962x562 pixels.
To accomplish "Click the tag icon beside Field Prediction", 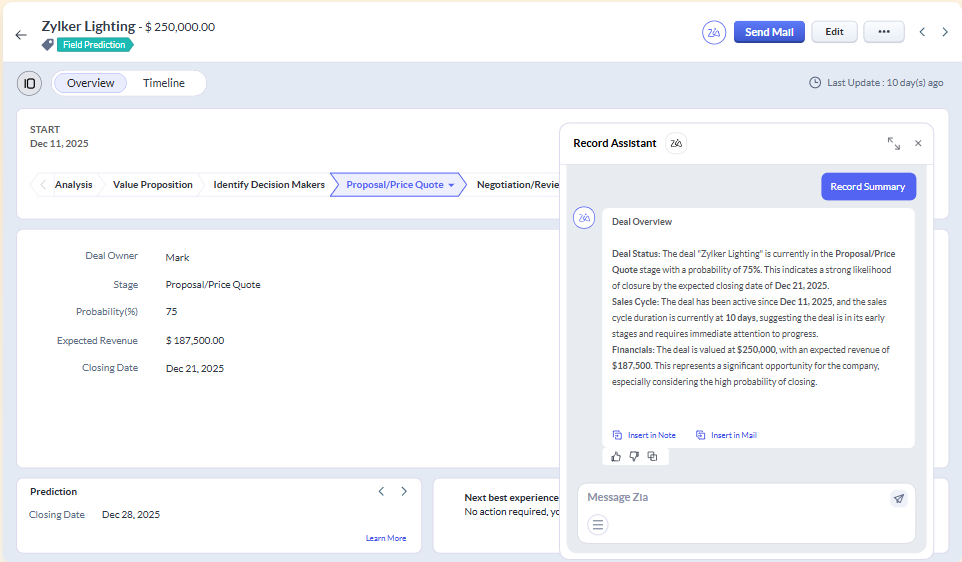I will pos(47,45).
